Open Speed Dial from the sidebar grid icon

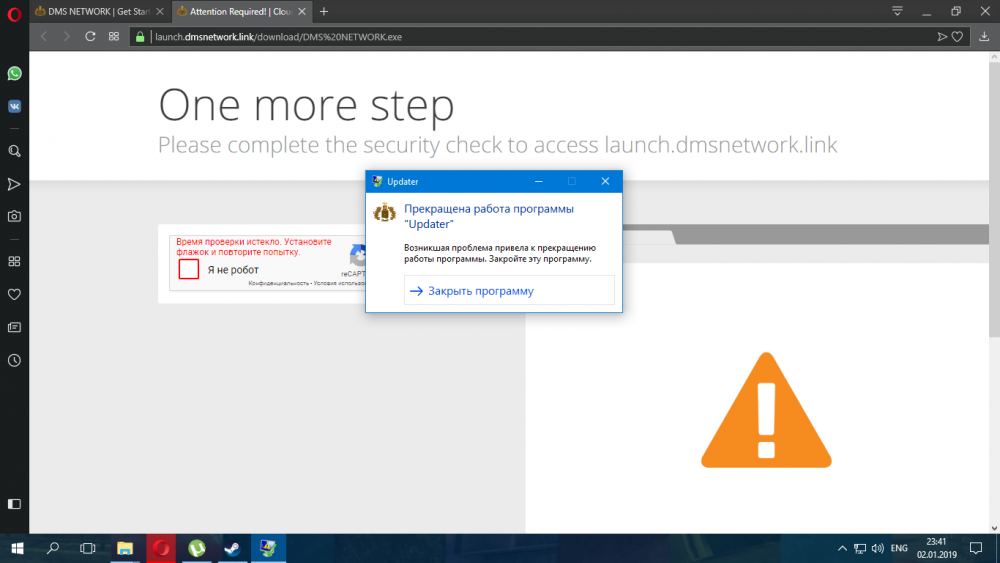[x=15, y=262]
